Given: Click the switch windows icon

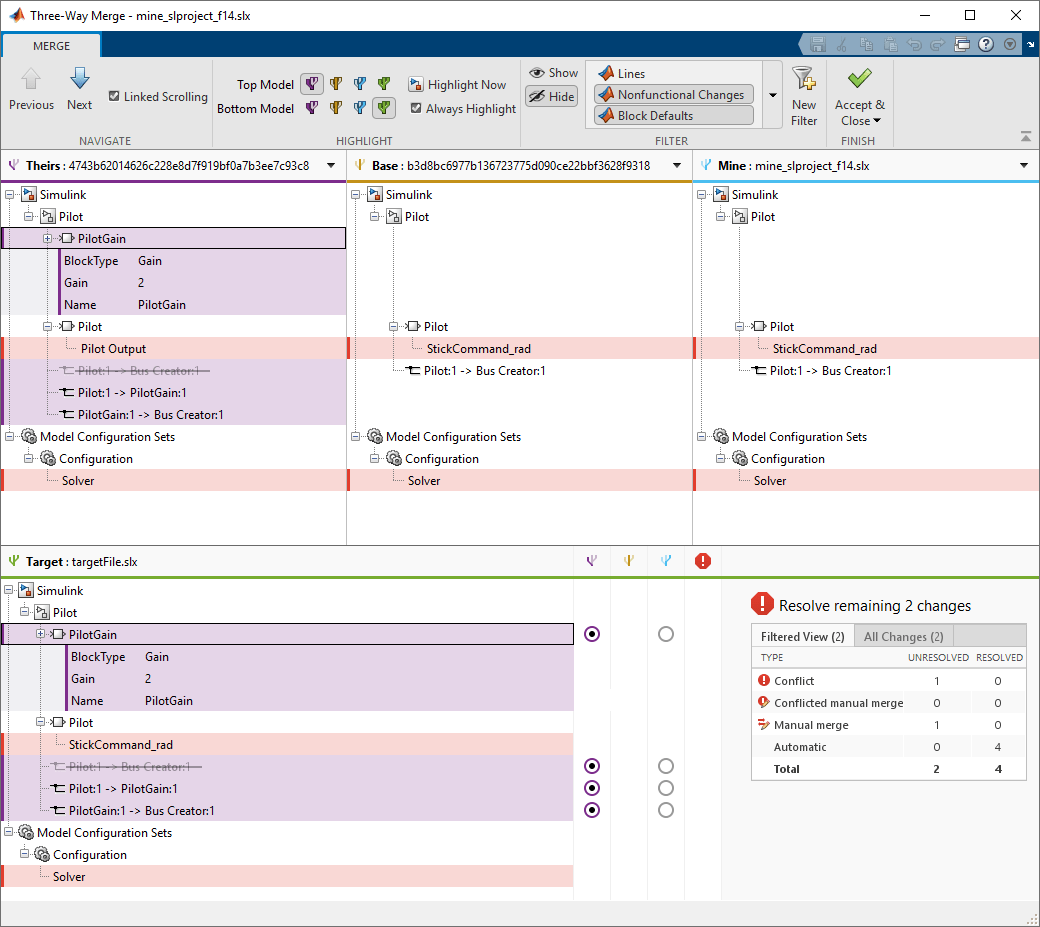Looking at the screenshot, I should click(x=962, y=44).
